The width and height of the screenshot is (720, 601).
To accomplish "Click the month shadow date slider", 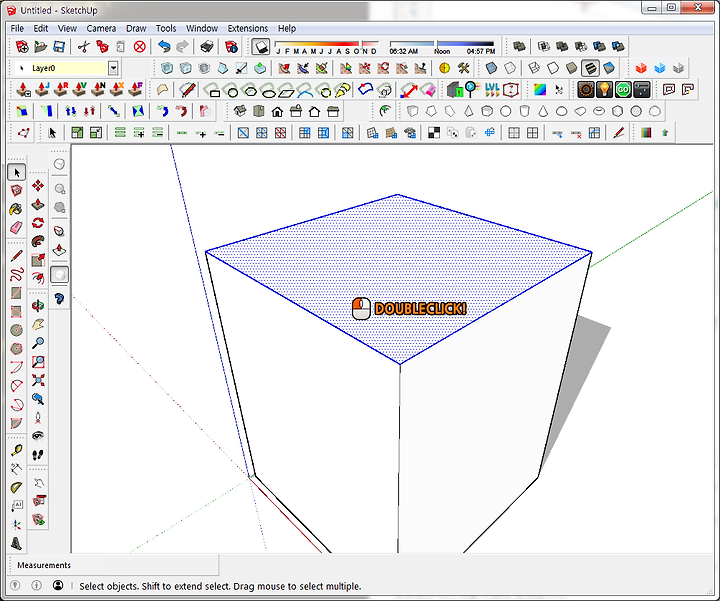I will pyautogui.click(x=326, y=47).
